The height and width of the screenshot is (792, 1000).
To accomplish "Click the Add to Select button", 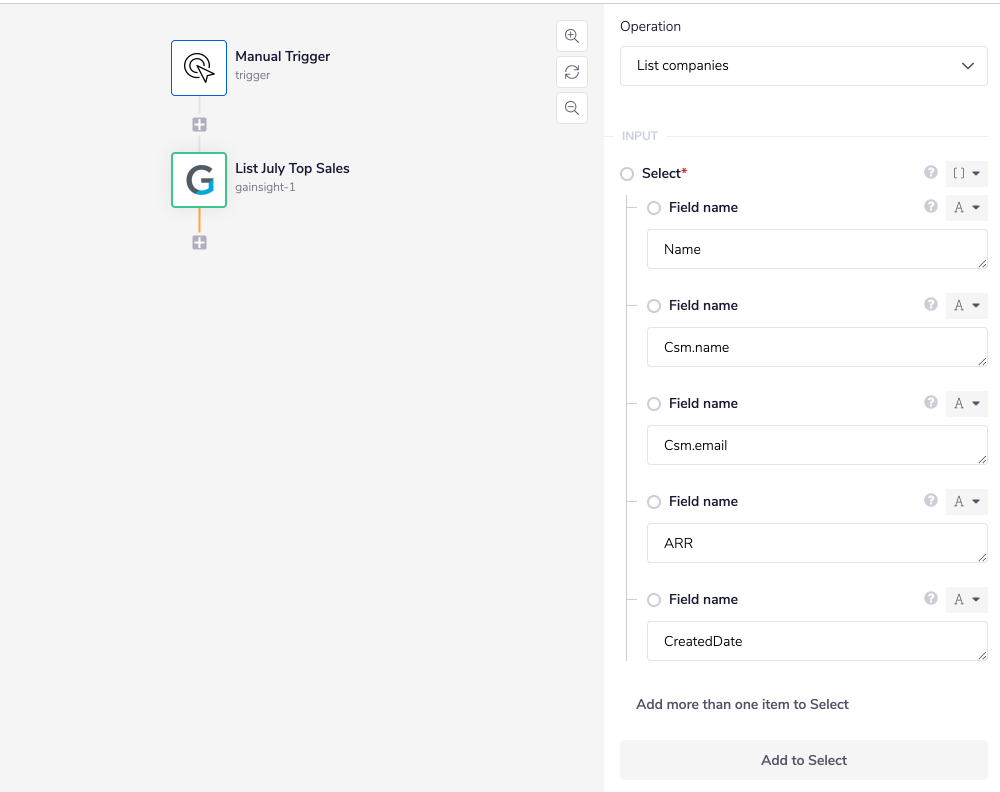I will click(x=803, y=760).
